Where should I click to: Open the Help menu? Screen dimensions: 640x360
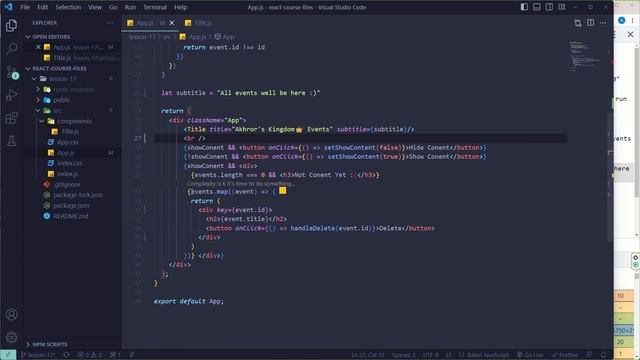click(x=180, y=7)
